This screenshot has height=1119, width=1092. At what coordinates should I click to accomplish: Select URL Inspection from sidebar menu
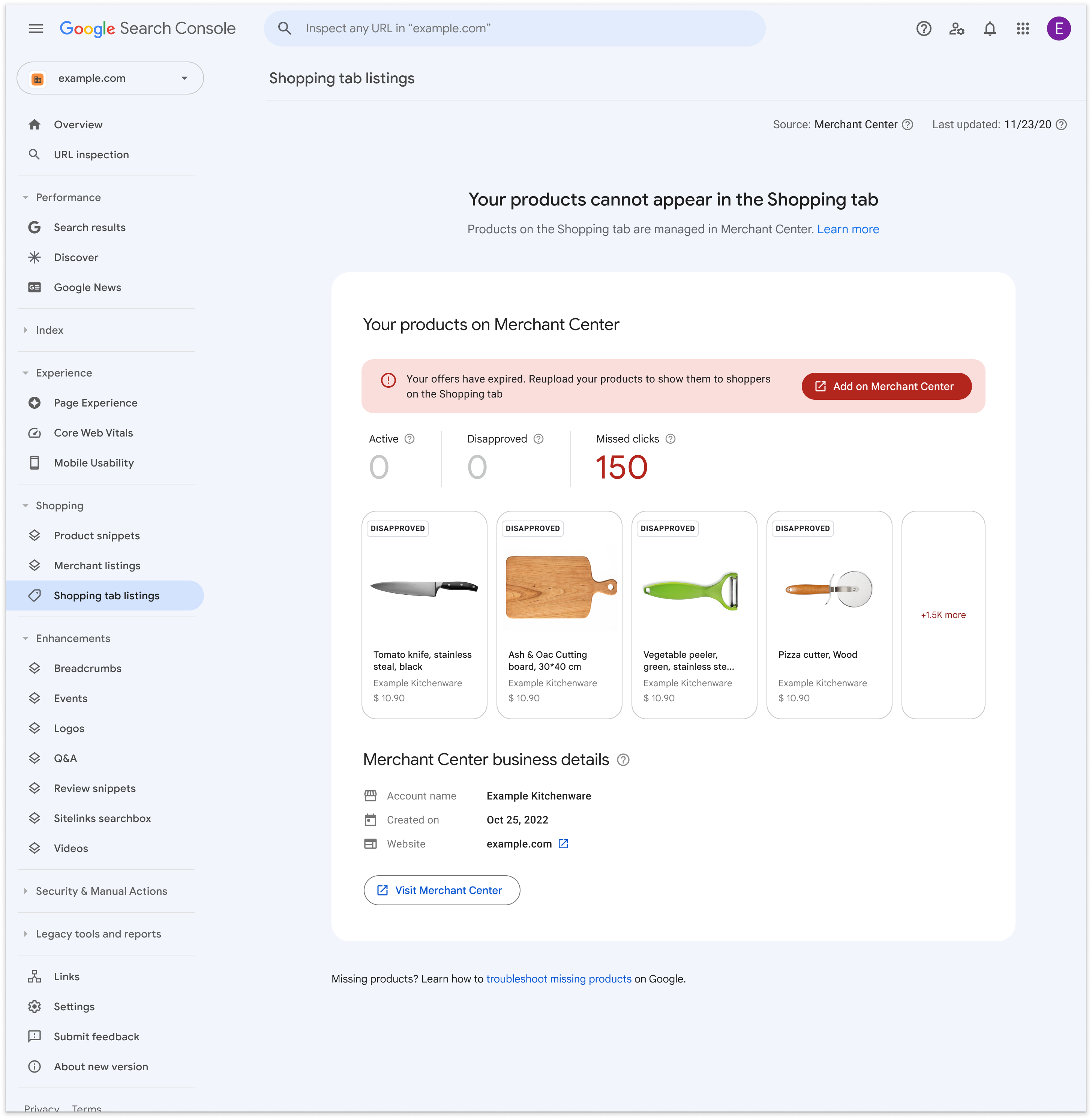click(x=91, y=154)
